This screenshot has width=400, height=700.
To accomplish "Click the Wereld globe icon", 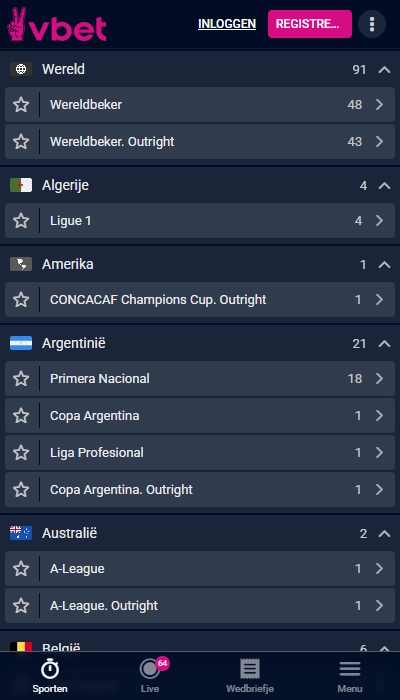I will click(21, 69).
